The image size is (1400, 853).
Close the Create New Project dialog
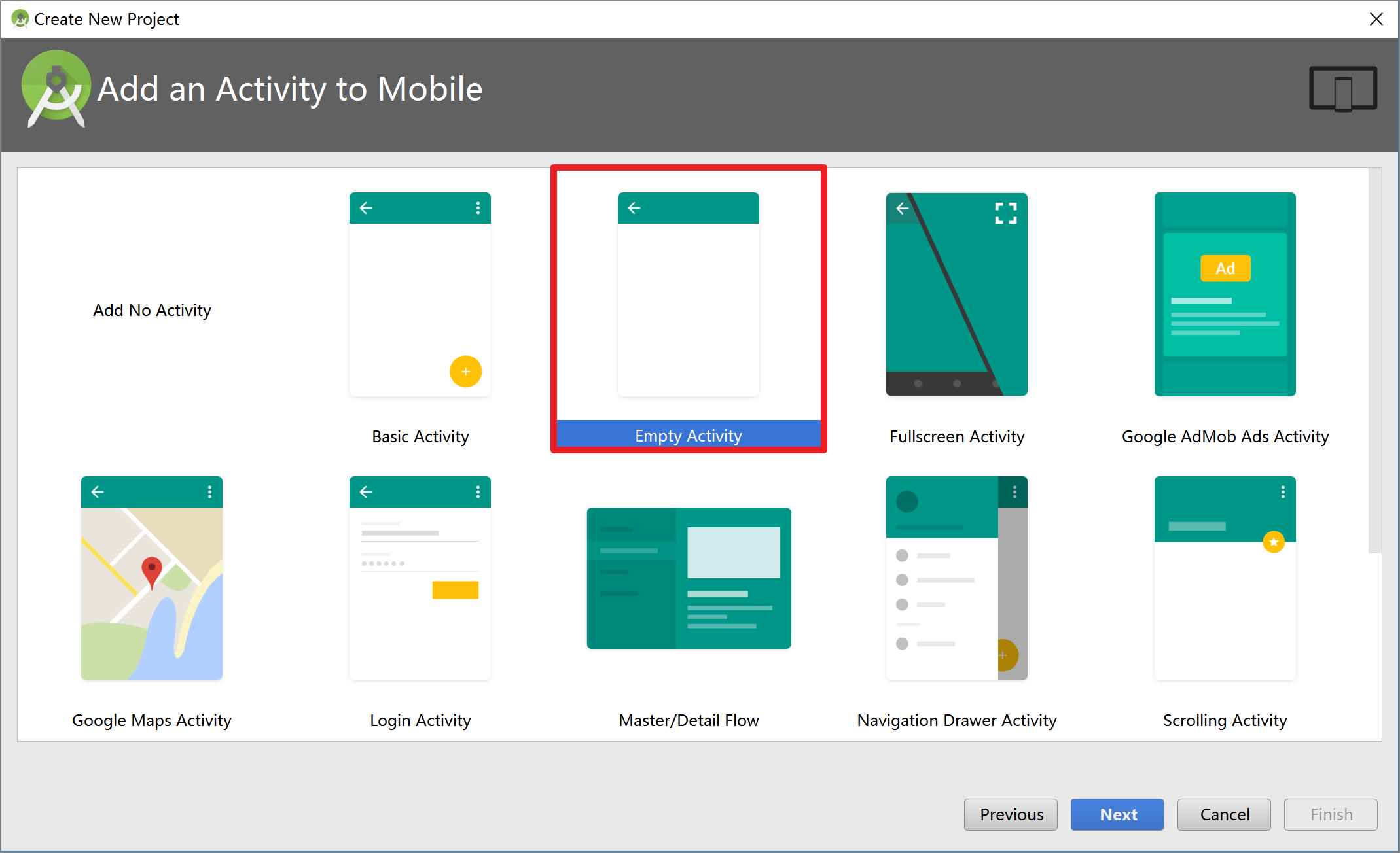pos(1376,19)
